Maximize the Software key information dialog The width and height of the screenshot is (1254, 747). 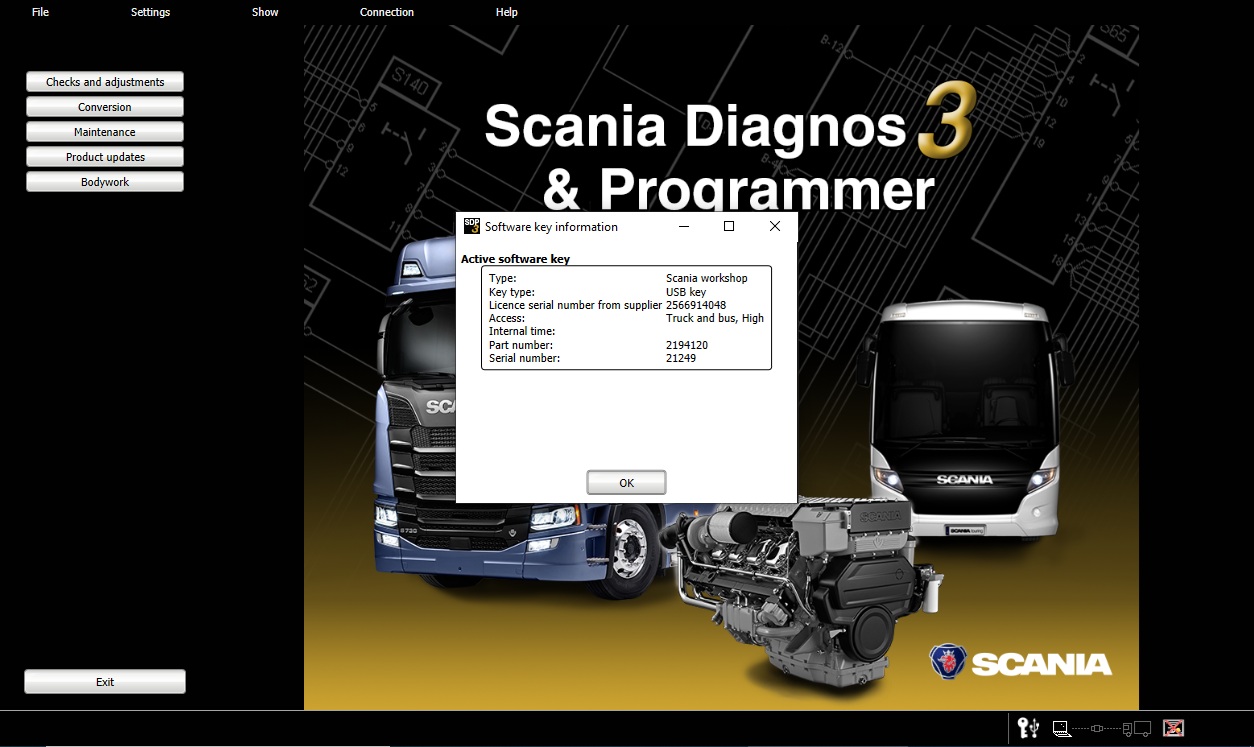coord(729,227)
